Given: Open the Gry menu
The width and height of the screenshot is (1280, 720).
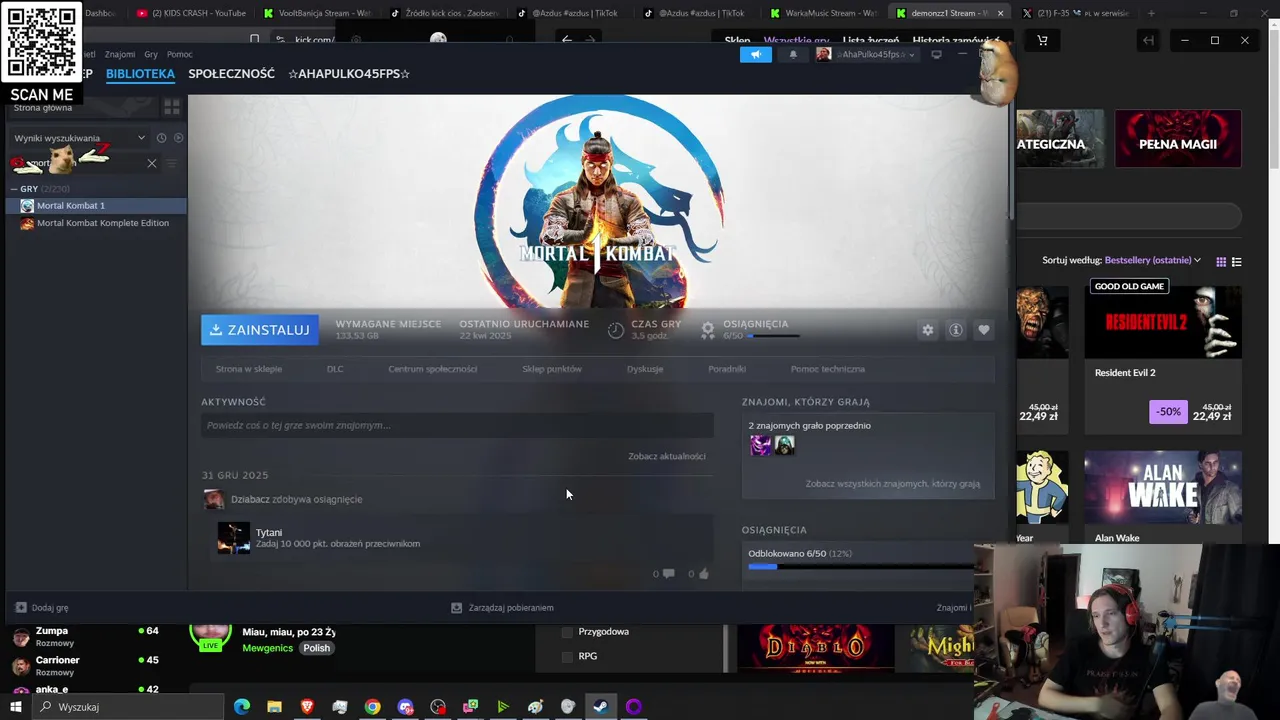Looking at the screenshot, I should 151,54.
